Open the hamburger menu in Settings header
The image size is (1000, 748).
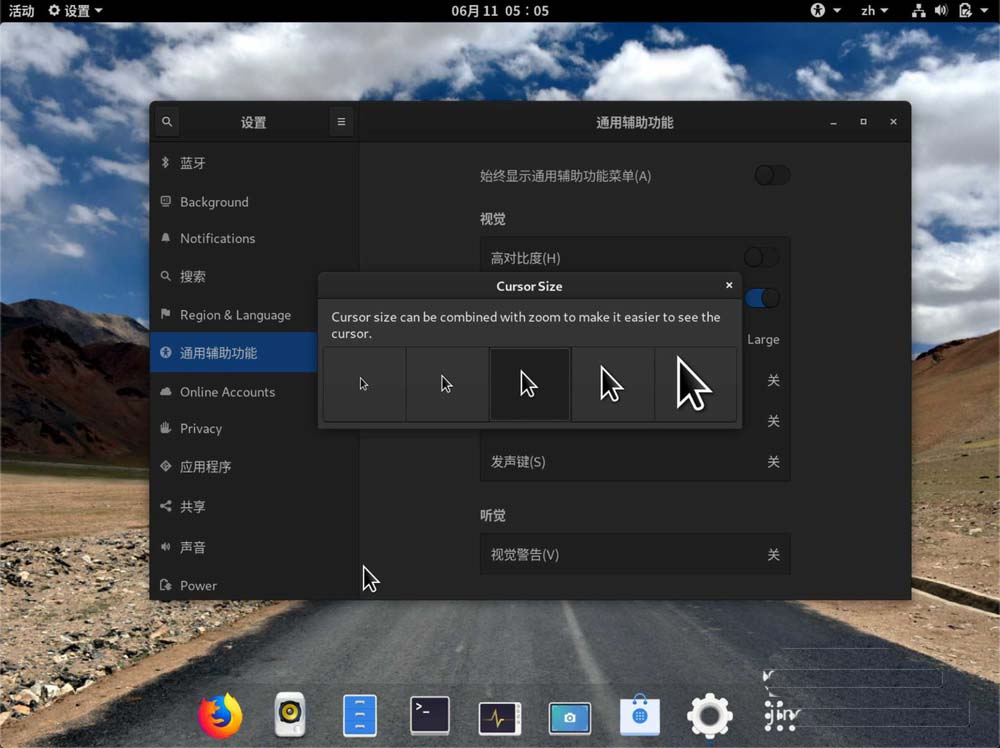[x=341, y=122]
